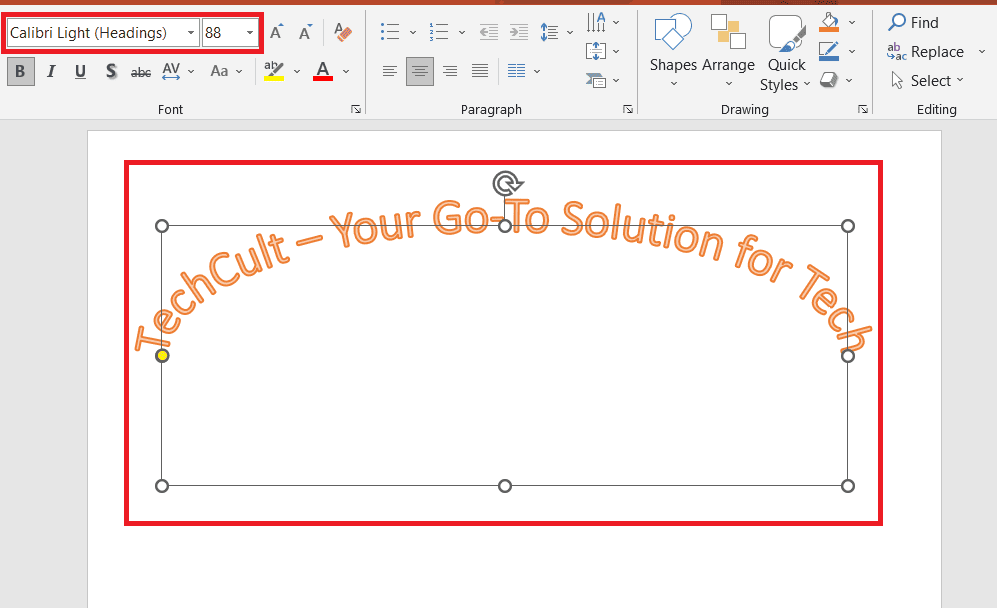The height and width of the screenshot is (608, 997).
Task: Open the Shapes gallery
Action: coord(672,52)
